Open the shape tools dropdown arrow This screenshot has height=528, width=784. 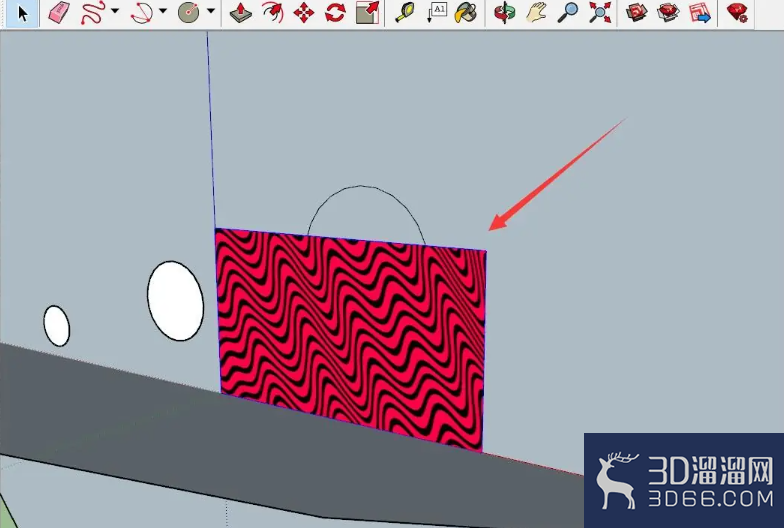211,10
